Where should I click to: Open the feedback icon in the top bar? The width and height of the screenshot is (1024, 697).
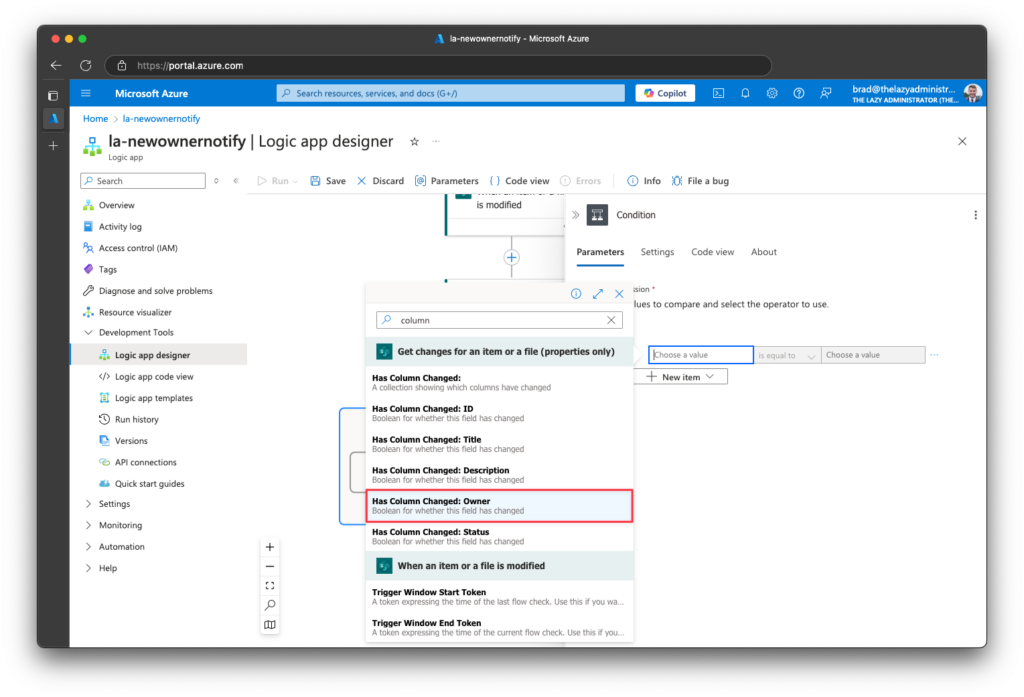pyautogui.click(x=825, y=93)
